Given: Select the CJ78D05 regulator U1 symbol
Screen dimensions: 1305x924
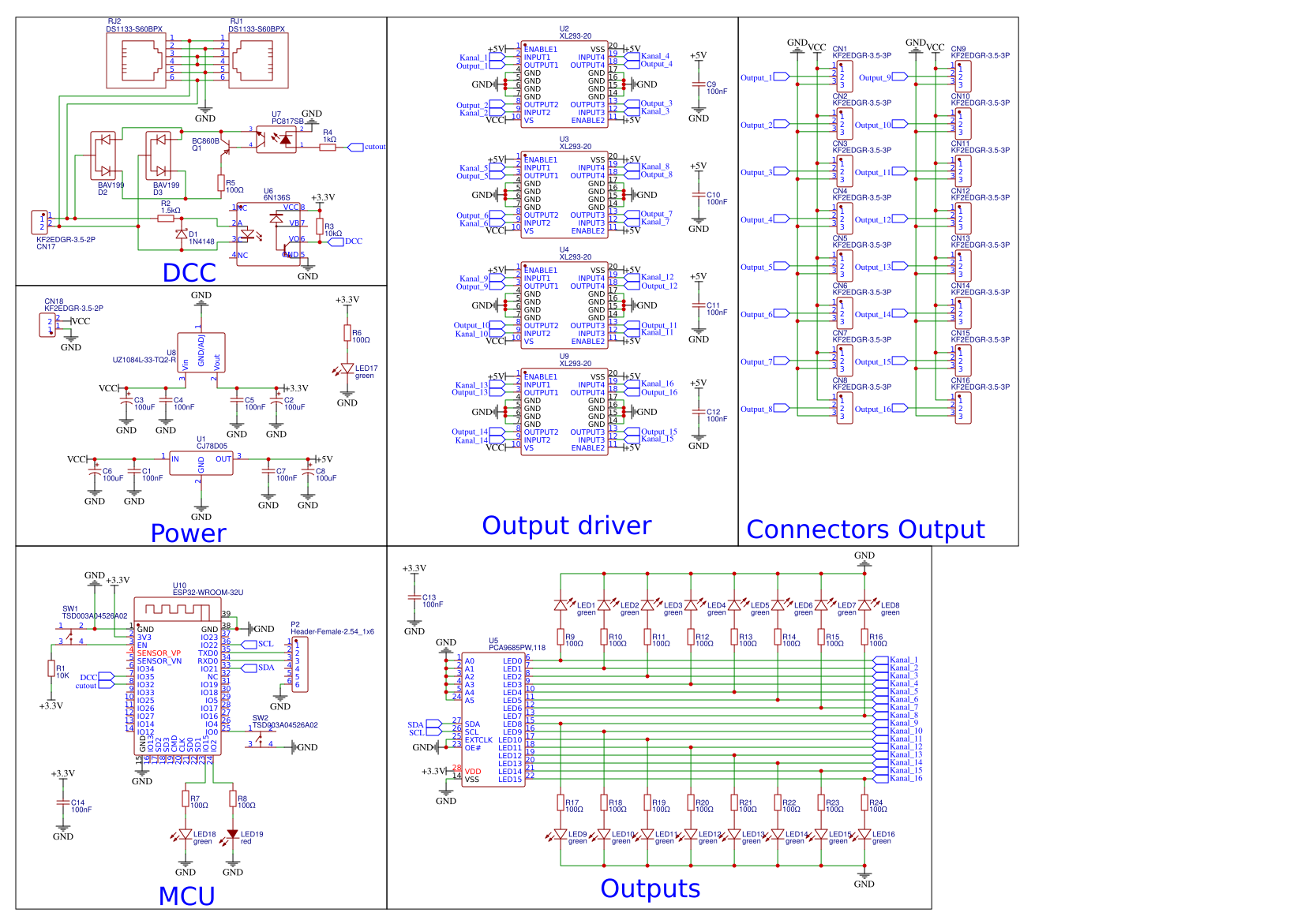Looking at the screenshot, I should point(201,464).
